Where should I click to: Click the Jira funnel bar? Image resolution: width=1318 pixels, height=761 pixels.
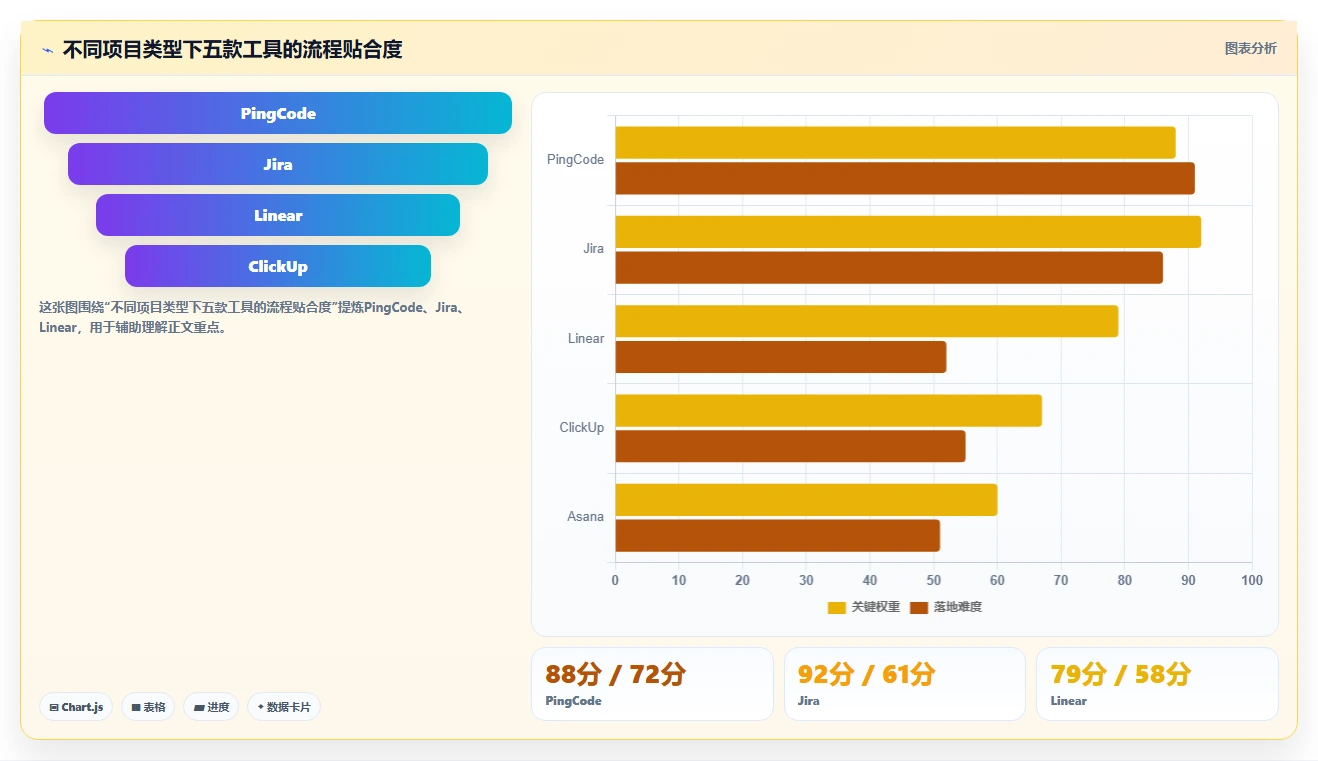point(278,164)
